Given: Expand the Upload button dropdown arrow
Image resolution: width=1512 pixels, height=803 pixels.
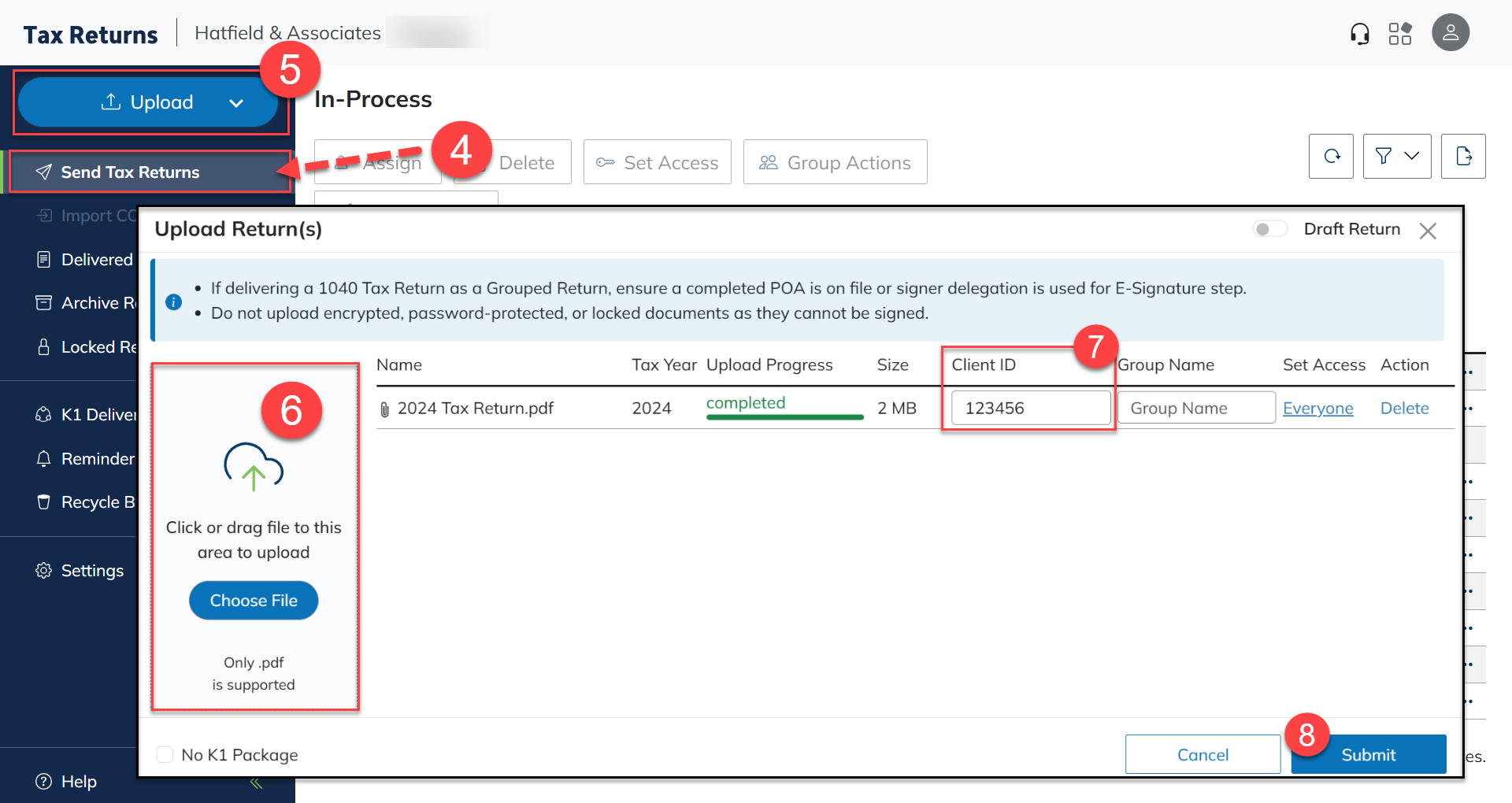Looking at the screenshot, I should (236, 103).
